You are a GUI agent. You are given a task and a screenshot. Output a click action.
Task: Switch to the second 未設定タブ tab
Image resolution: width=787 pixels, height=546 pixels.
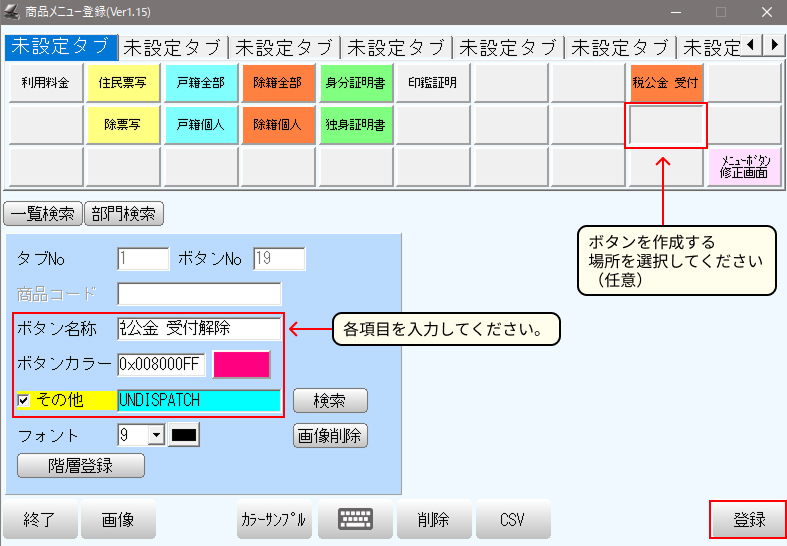coord(173,47)
